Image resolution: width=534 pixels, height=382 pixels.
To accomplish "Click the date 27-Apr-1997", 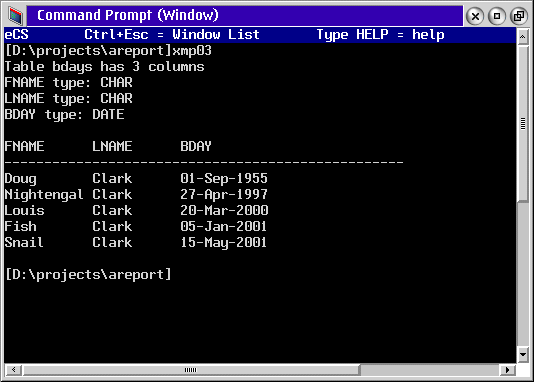I will 224,194.
